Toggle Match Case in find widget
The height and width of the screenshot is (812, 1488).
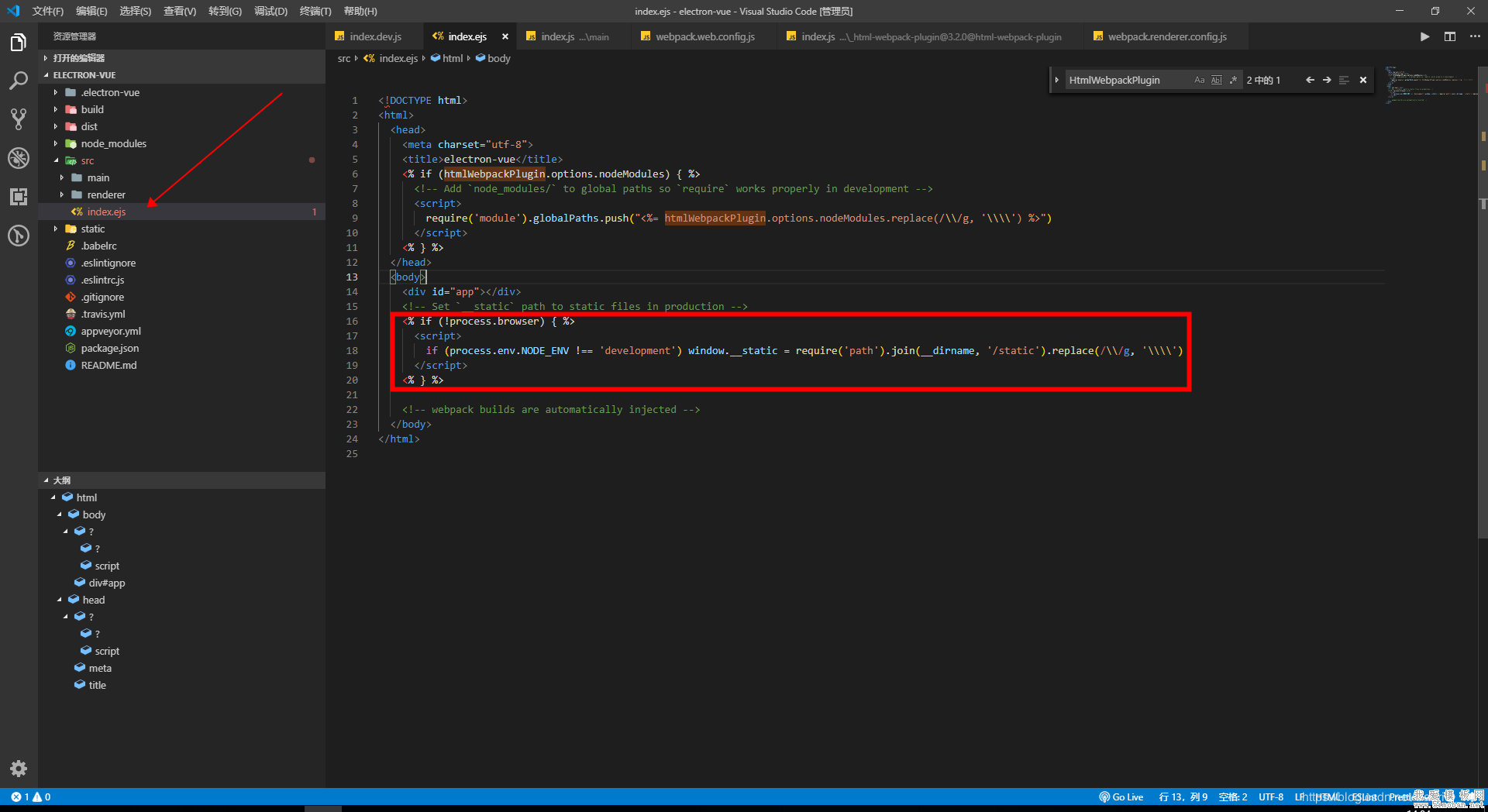point(1199,80)
